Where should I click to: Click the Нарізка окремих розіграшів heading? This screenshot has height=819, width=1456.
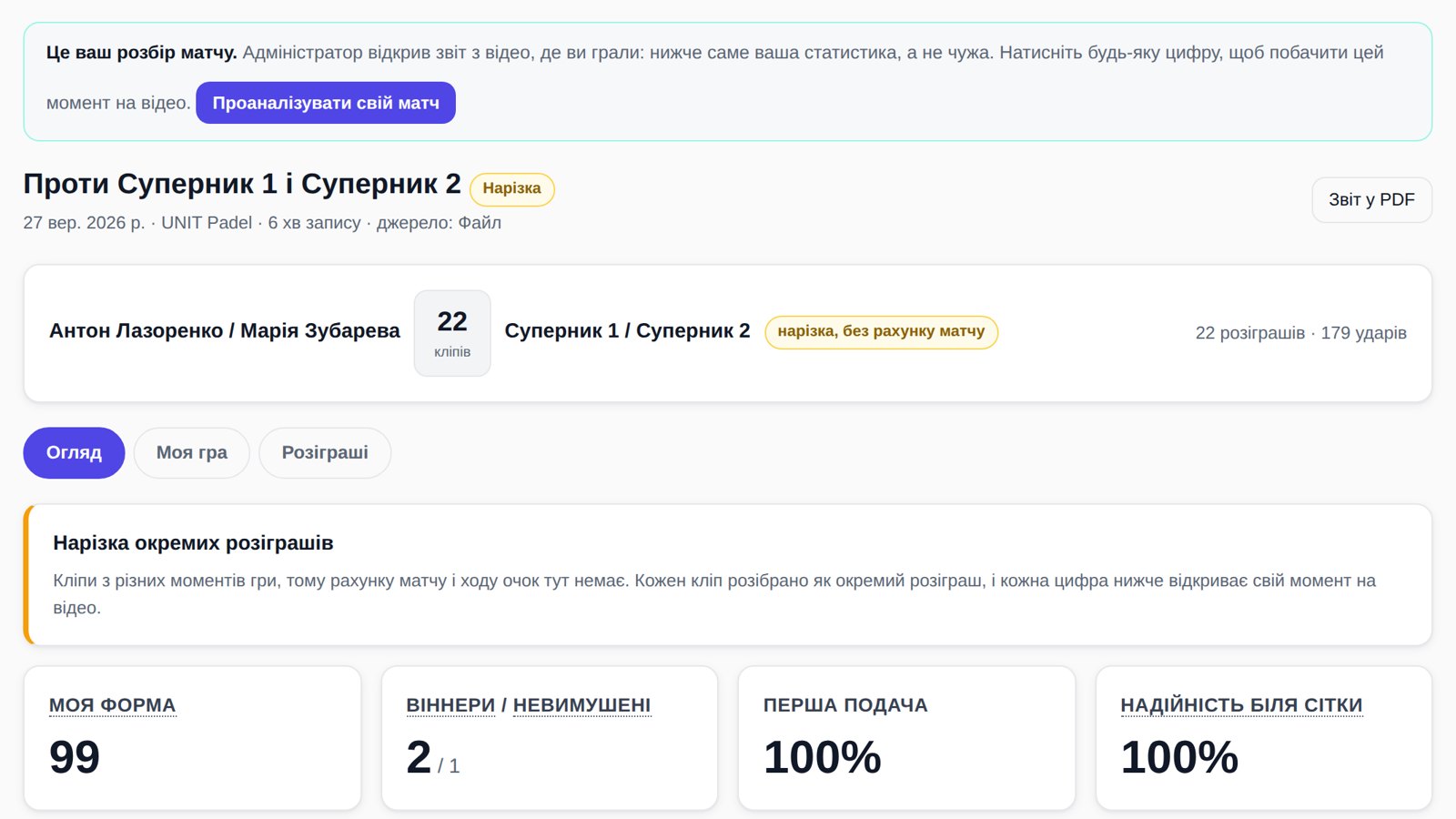193,543
